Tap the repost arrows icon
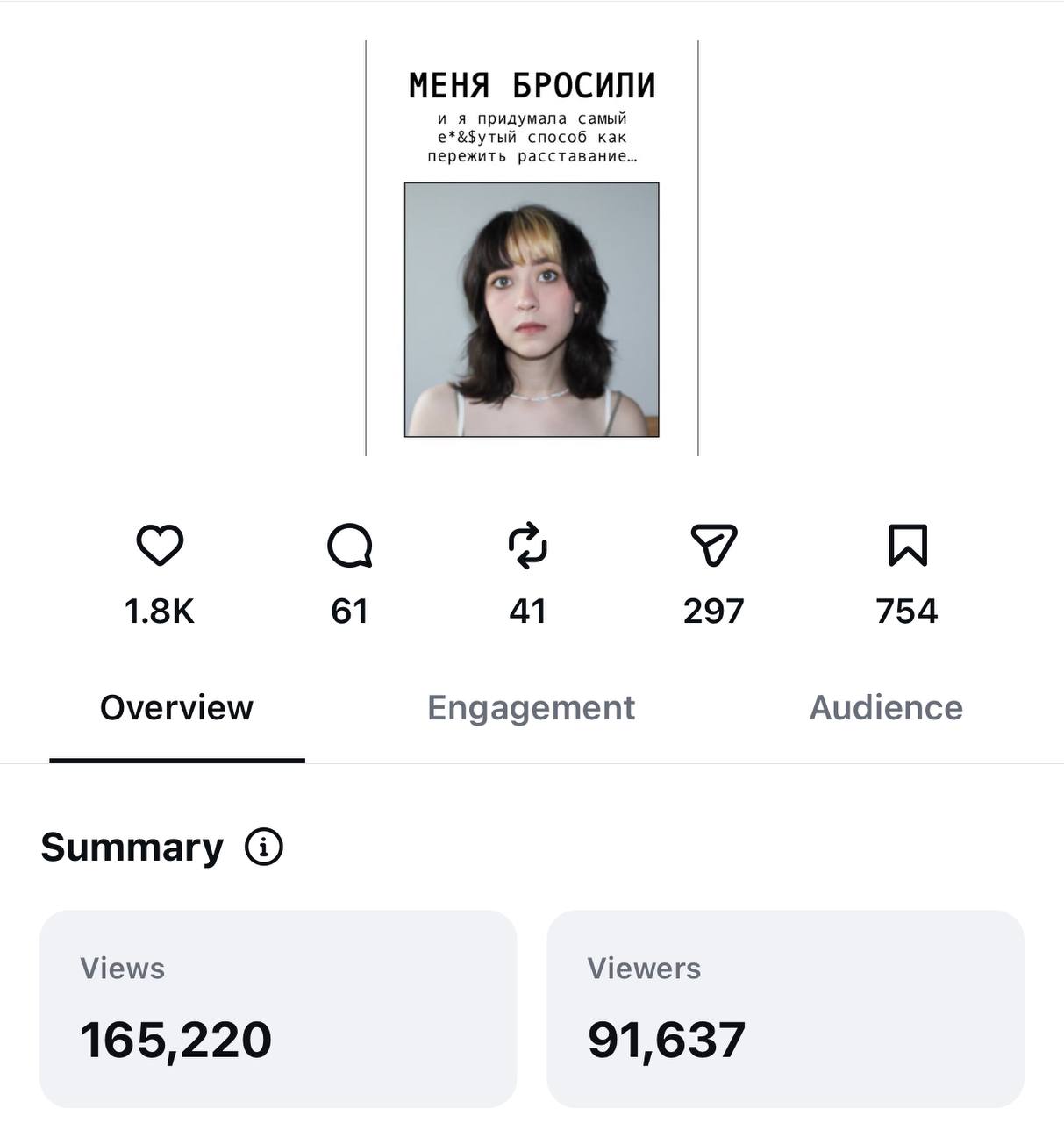 coord(528,546)
